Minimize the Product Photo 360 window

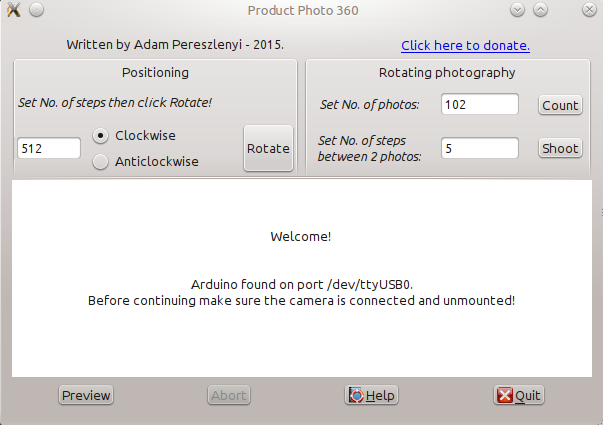(517, 10)
